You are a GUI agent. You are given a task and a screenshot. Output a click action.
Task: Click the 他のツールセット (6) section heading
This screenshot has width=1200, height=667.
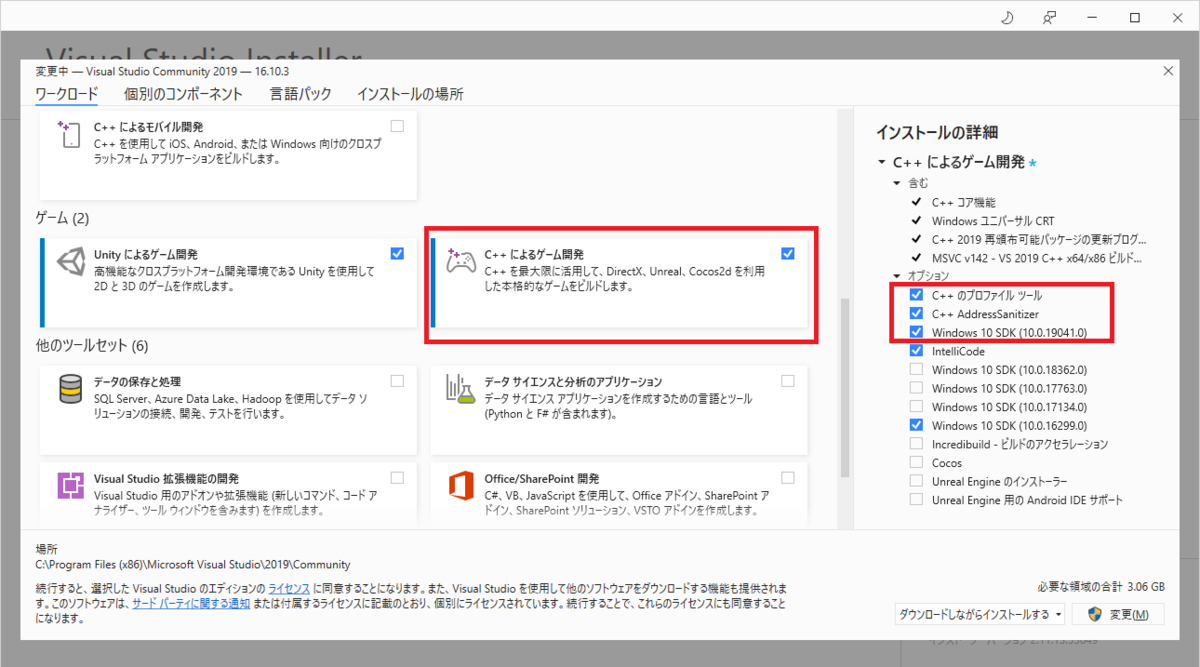[91, 346]
